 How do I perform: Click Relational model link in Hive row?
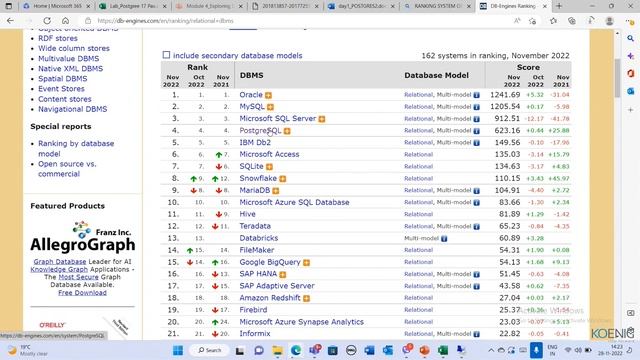[418, 214]
